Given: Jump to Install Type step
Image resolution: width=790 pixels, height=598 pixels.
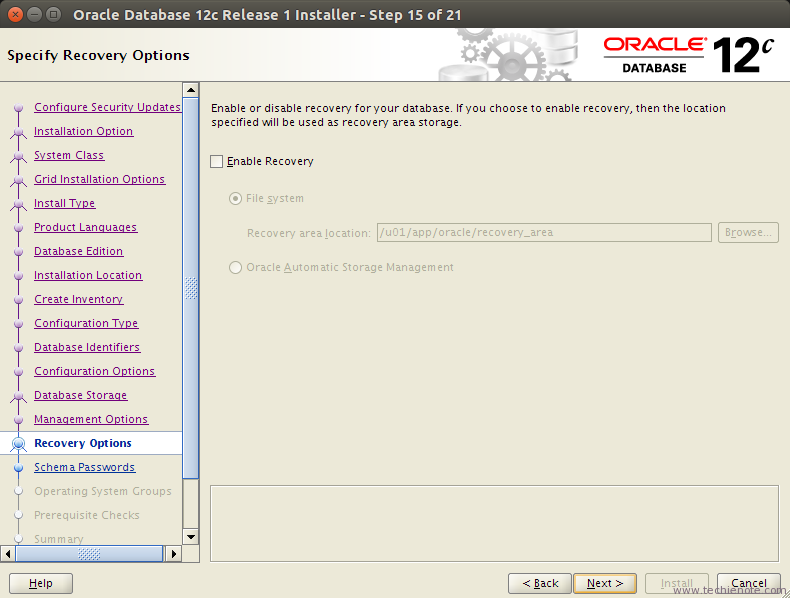Looking at the screenshot, I should (64, 203).
